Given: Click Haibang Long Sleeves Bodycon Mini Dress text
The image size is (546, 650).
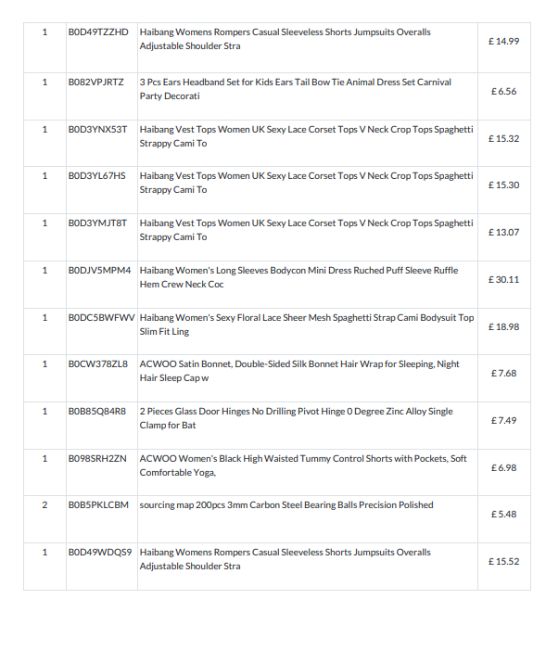Looking at the screenshot, I should pyautogui.click(x=299, y=277).
